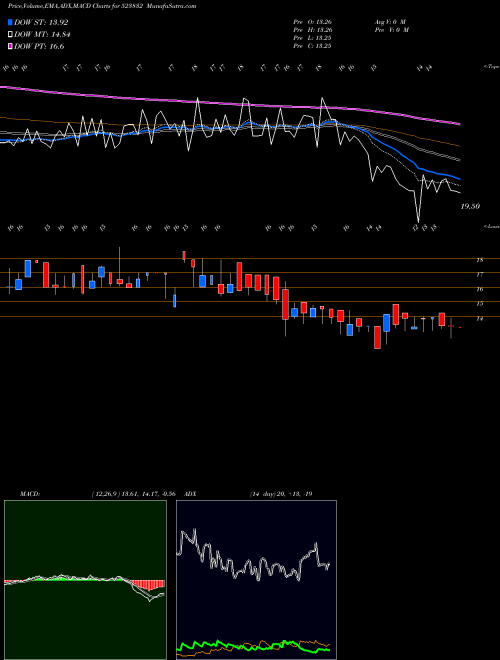Click the white DOW MT legend swatch
Viewport: 500px width, 660px height.
[x=10, y=34]
